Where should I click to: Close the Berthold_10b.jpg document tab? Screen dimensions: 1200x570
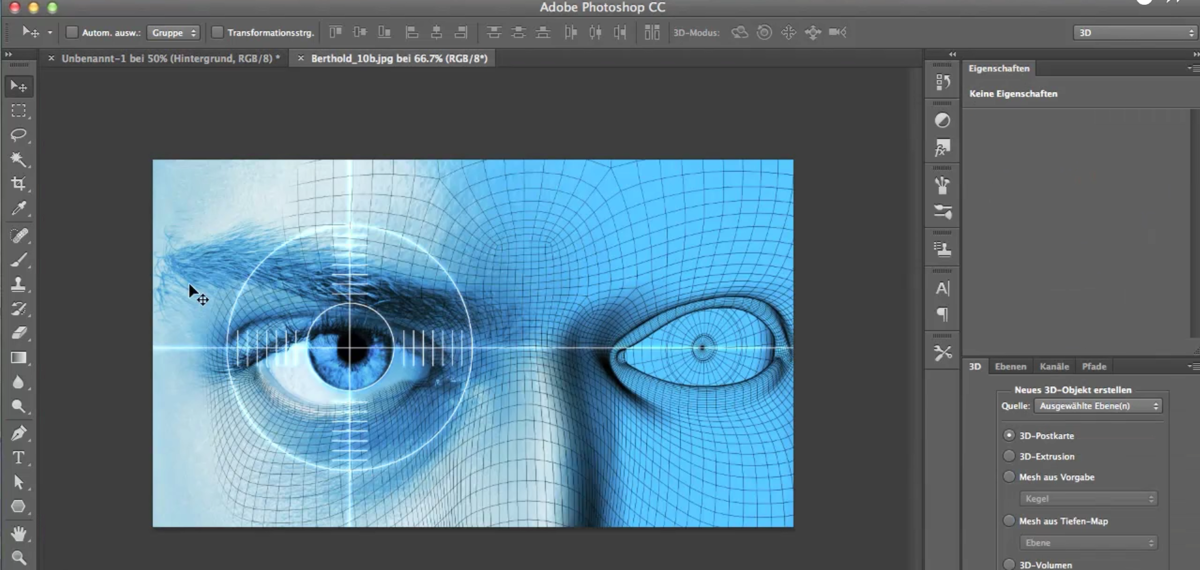[300, 58]
